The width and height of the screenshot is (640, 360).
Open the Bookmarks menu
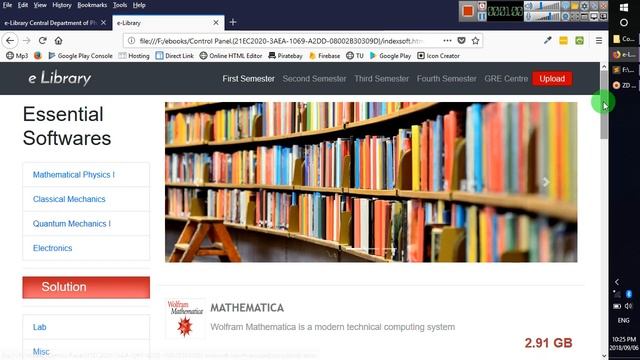click(92, 5)
